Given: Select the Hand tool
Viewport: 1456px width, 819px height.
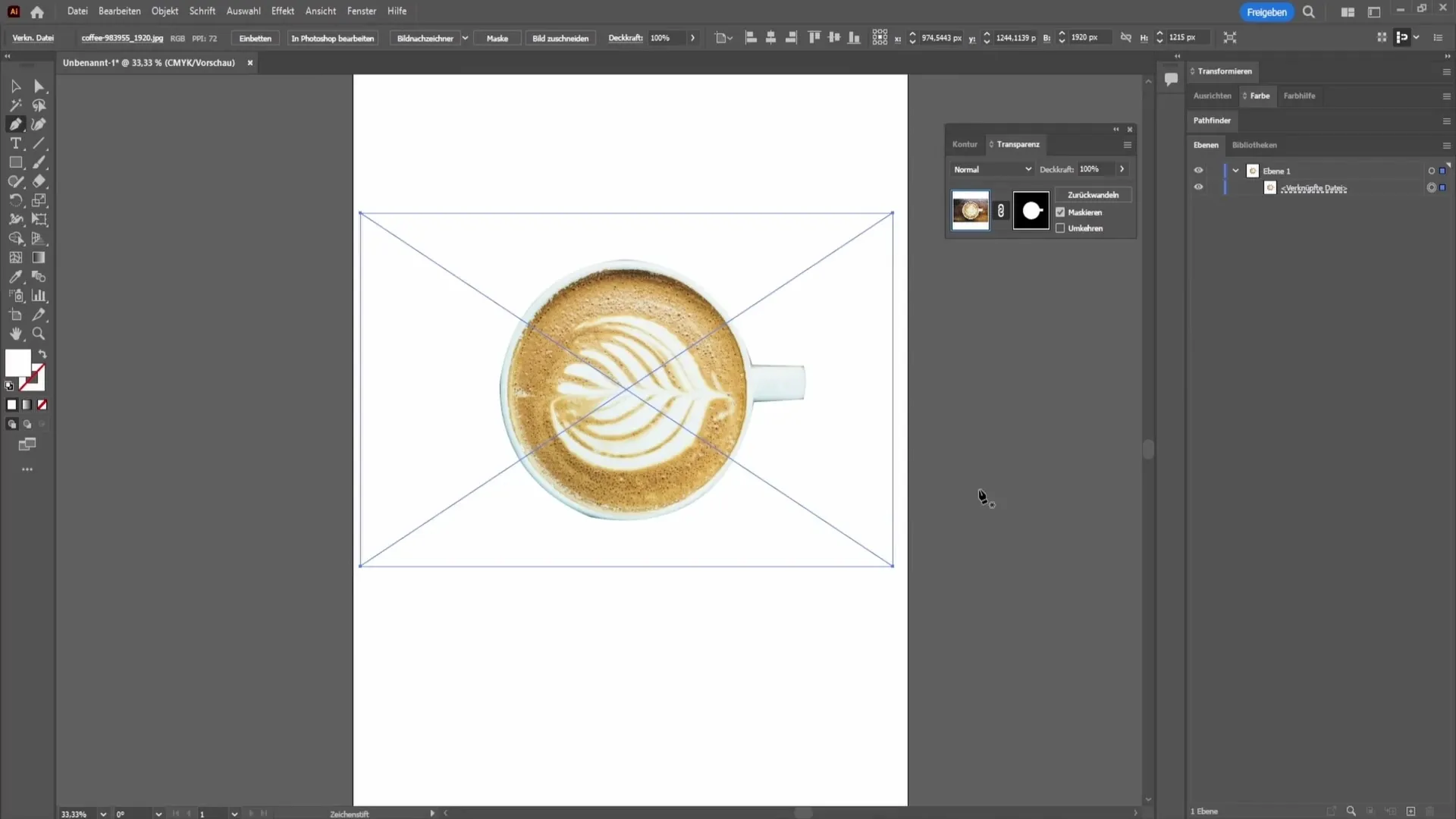Looking at the screenshot, I should click(15, 334).
